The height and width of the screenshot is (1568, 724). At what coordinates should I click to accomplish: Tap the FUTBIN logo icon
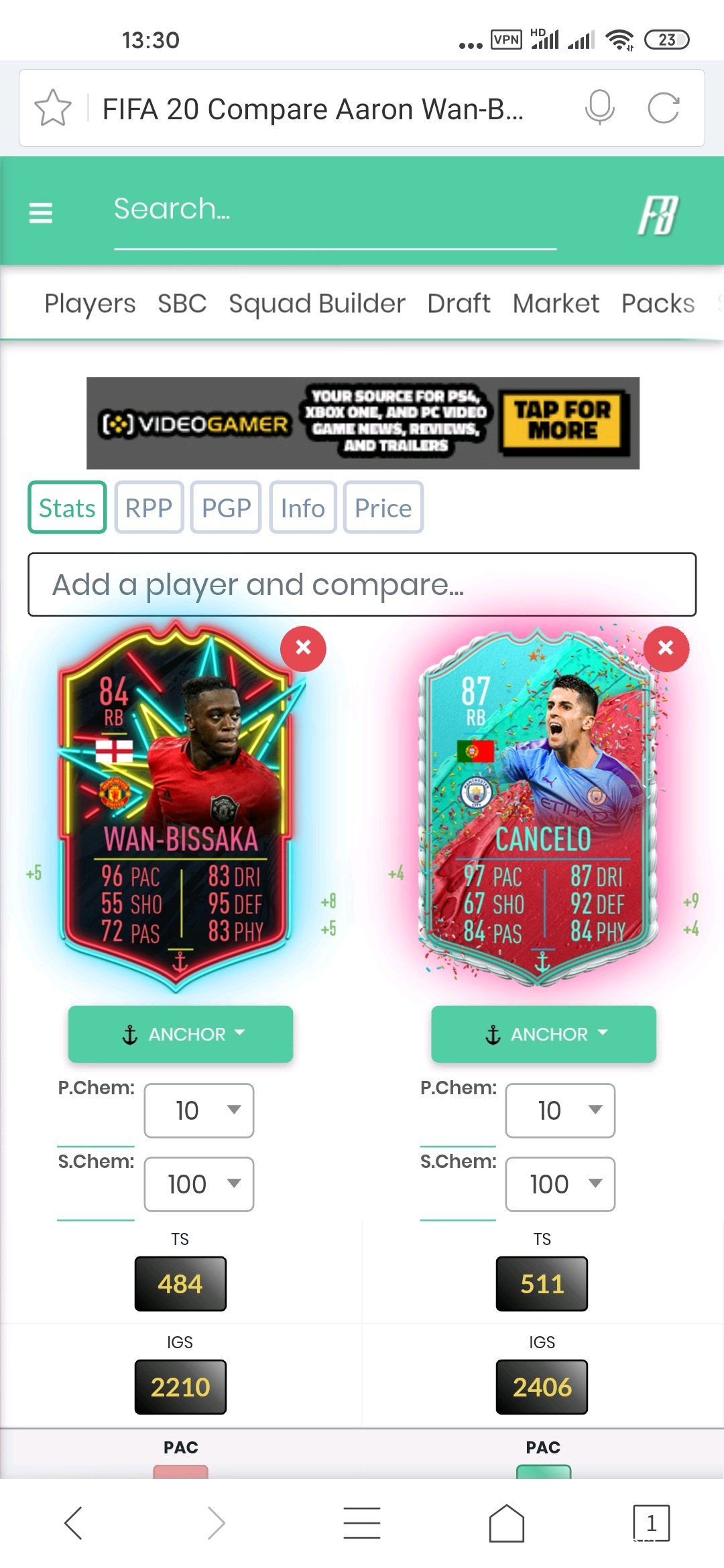[x=658, y=215]
